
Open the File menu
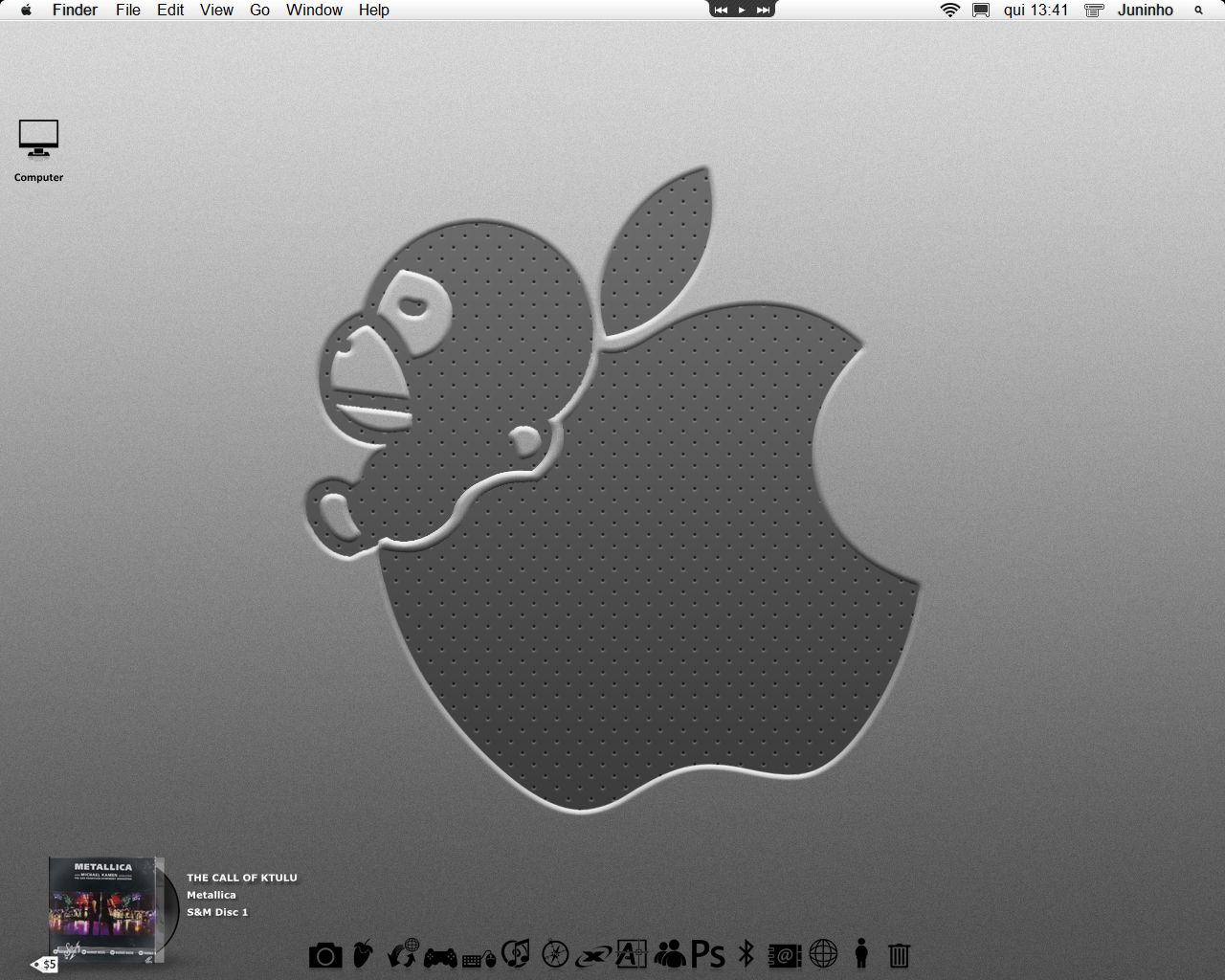pos(128,10)
